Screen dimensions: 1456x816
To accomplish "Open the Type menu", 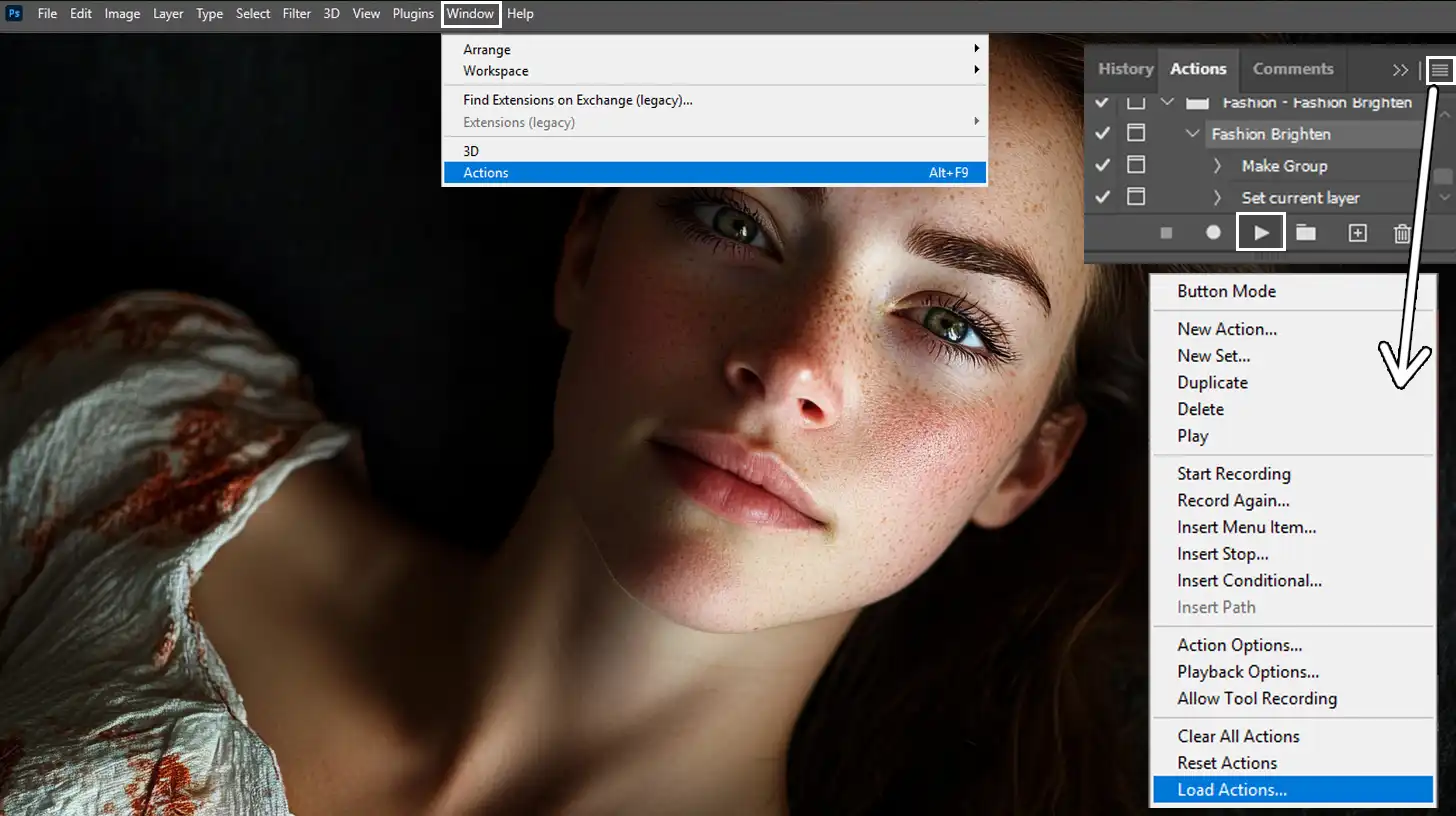I will (x=209, y=14).
